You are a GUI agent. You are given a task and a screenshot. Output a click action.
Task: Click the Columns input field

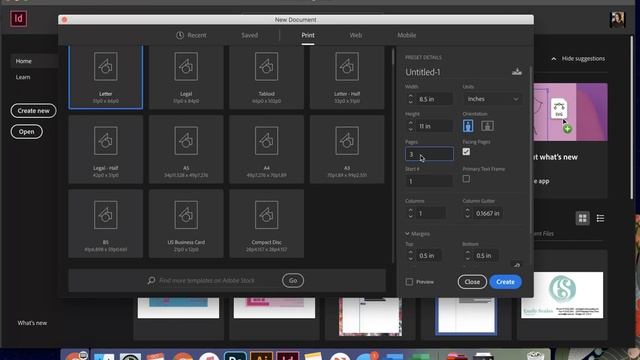431,213
